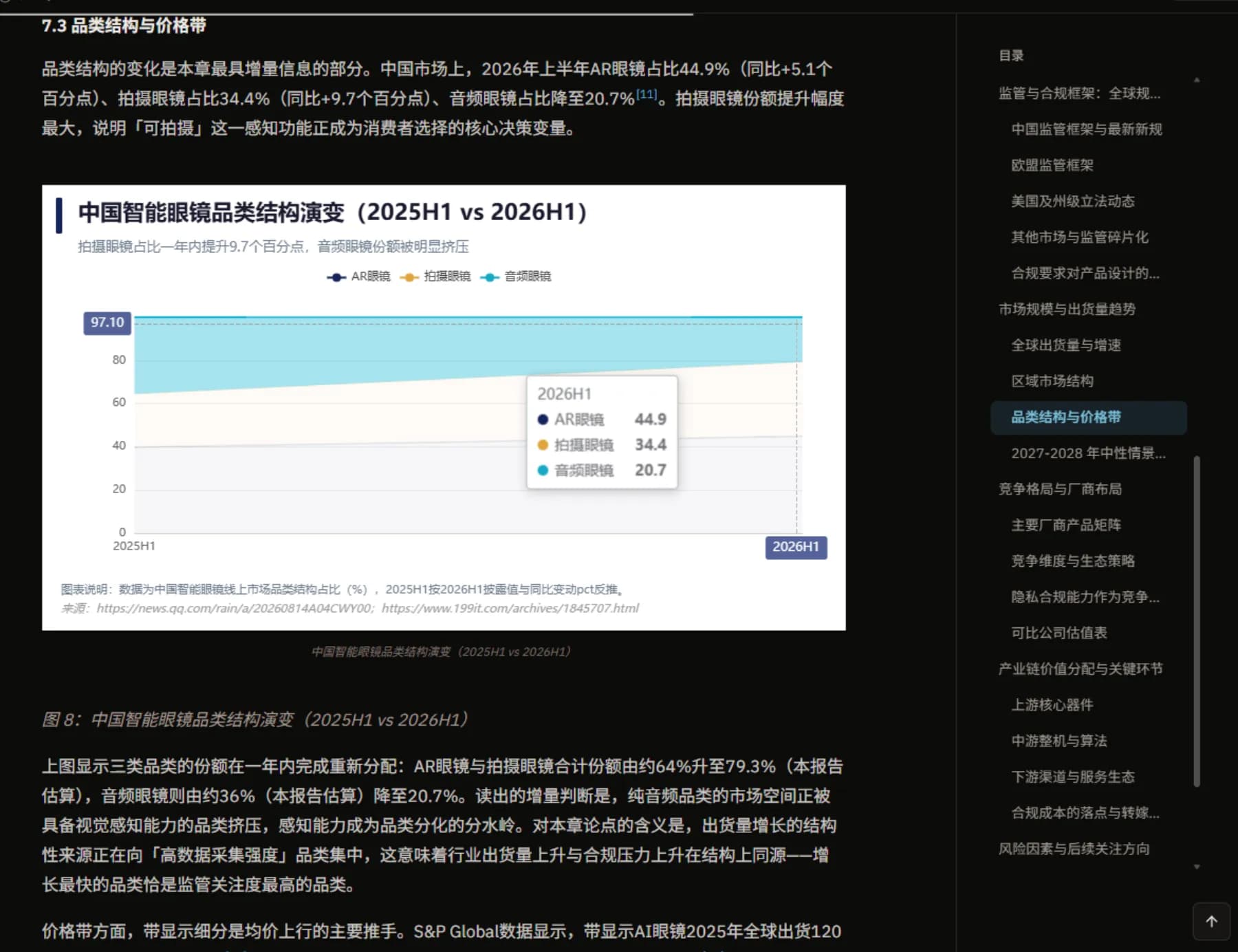Click the contents scroll-up arrow
The height and width of the screenshot is (952, 1238).
(1197, 80)
